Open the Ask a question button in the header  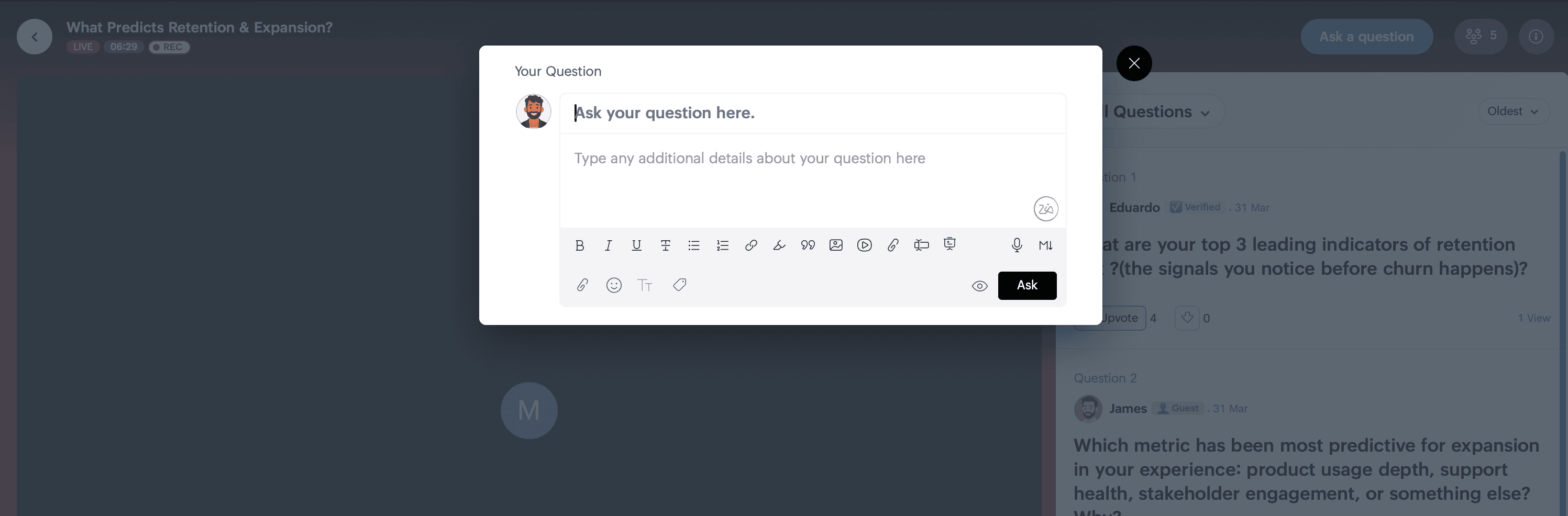(x=1366, y=37)
